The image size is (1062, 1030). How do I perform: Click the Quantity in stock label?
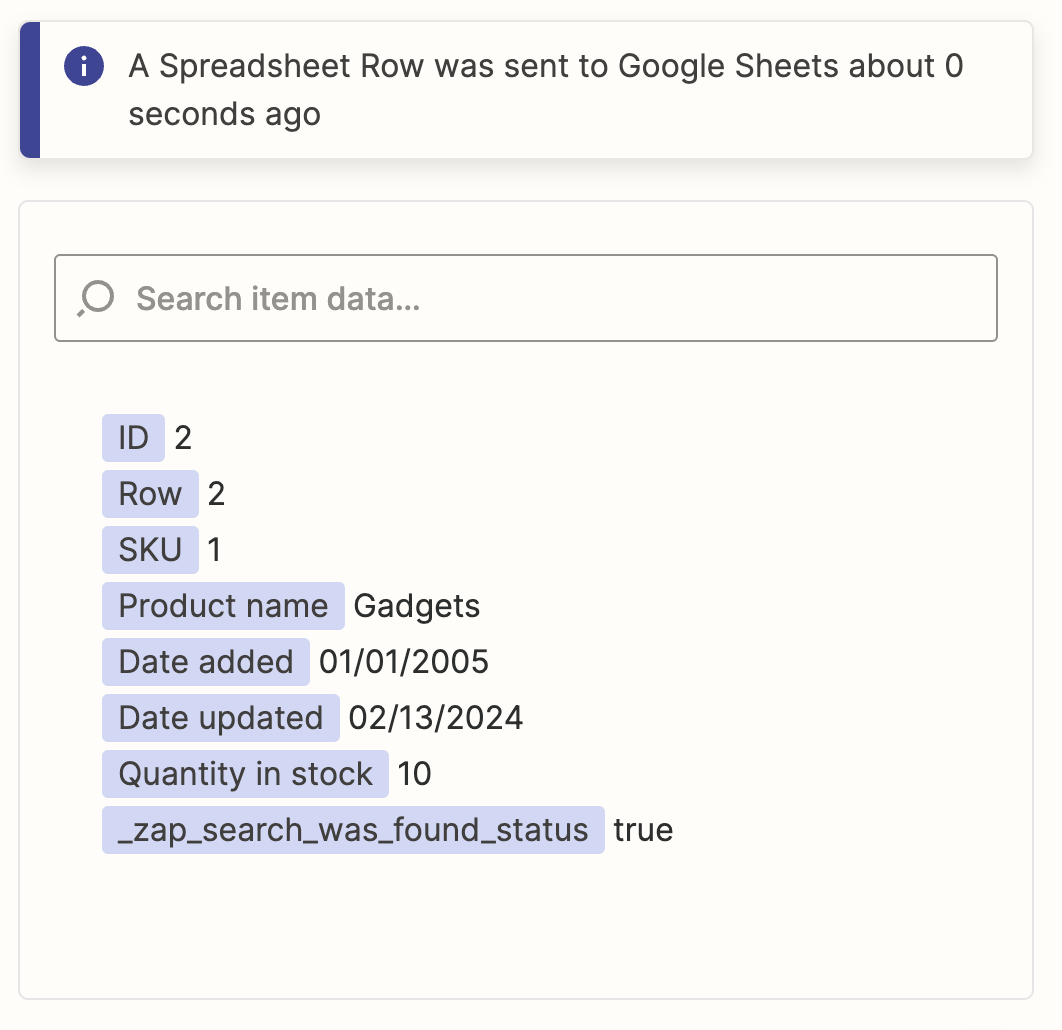point(245,774)
